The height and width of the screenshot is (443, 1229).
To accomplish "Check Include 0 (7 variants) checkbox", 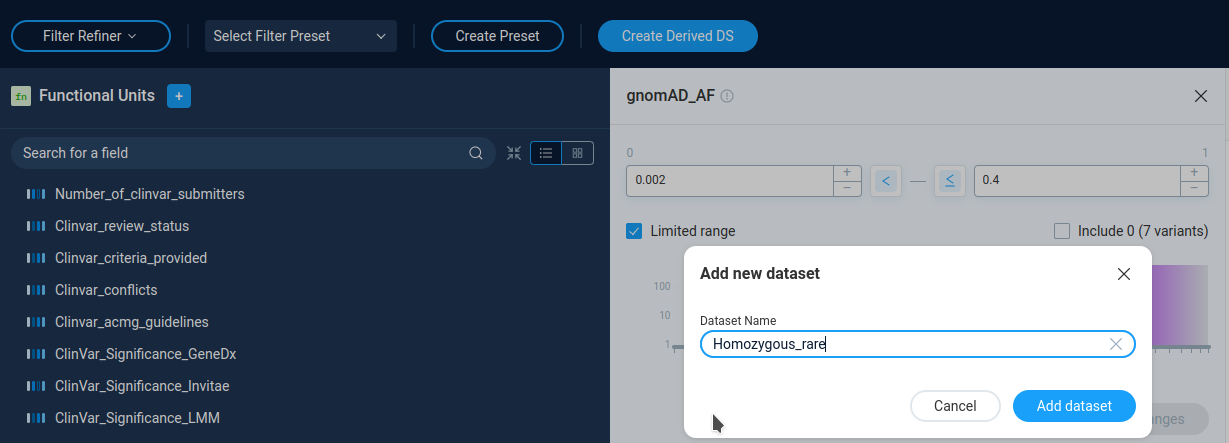I will point(1062,231).
